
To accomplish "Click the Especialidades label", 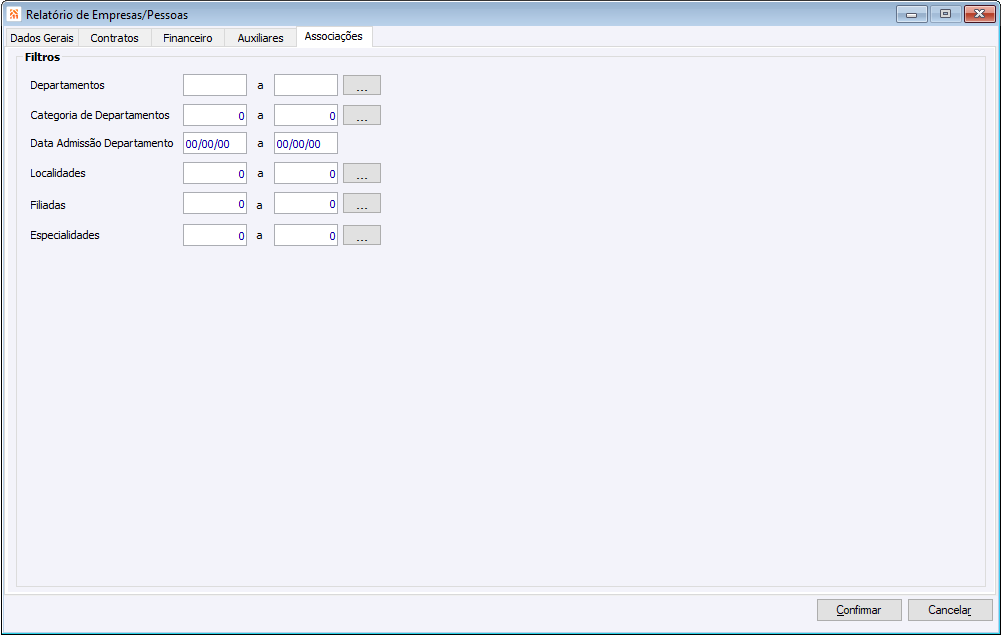I will coord(65,235).
